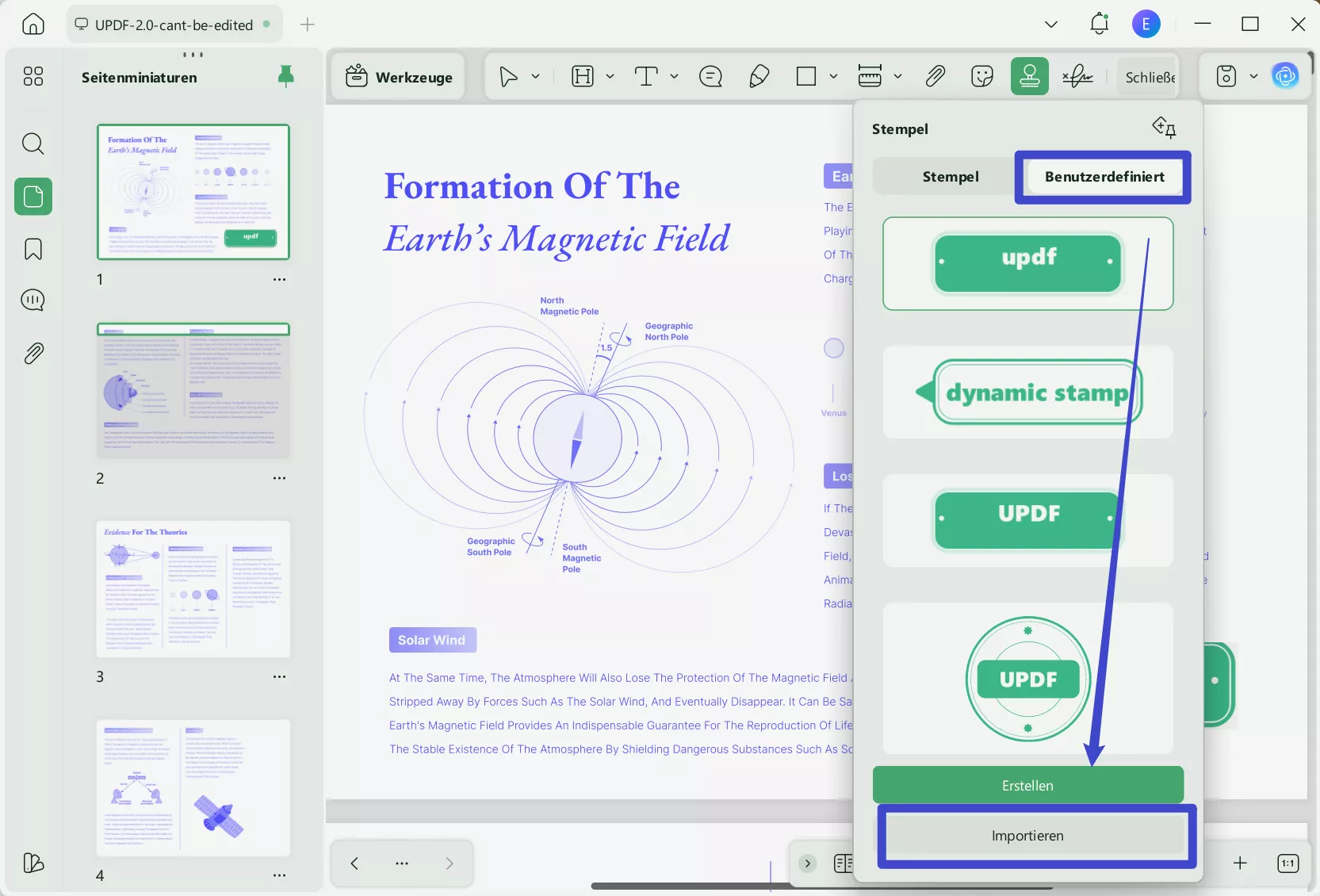Select the attach file paperclip tool in the toolbar
This screenshot has height=896, width=1320.
[935, 77]
